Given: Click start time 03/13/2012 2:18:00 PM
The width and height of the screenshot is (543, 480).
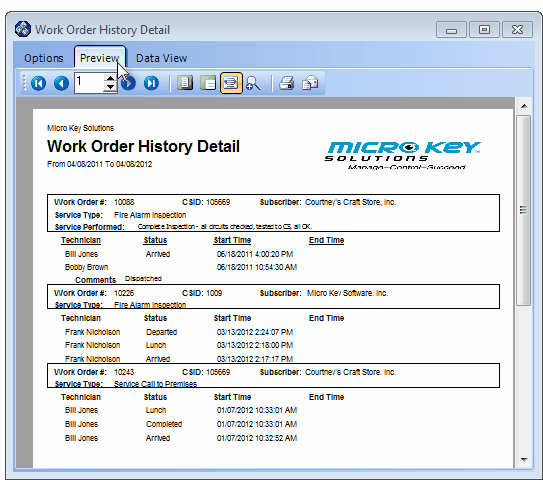Looking at the screenshot, I should click(255, 345).
